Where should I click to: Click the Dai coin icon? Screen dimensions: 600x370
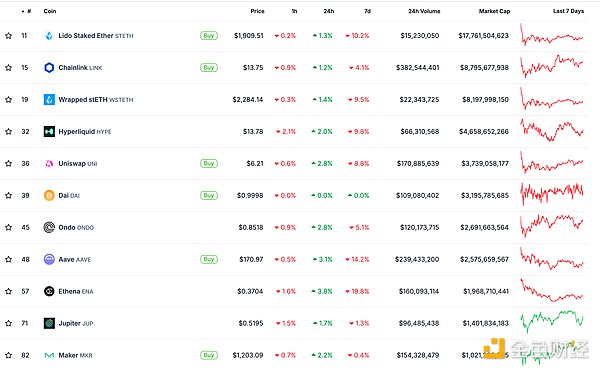[x=49, y=196]
